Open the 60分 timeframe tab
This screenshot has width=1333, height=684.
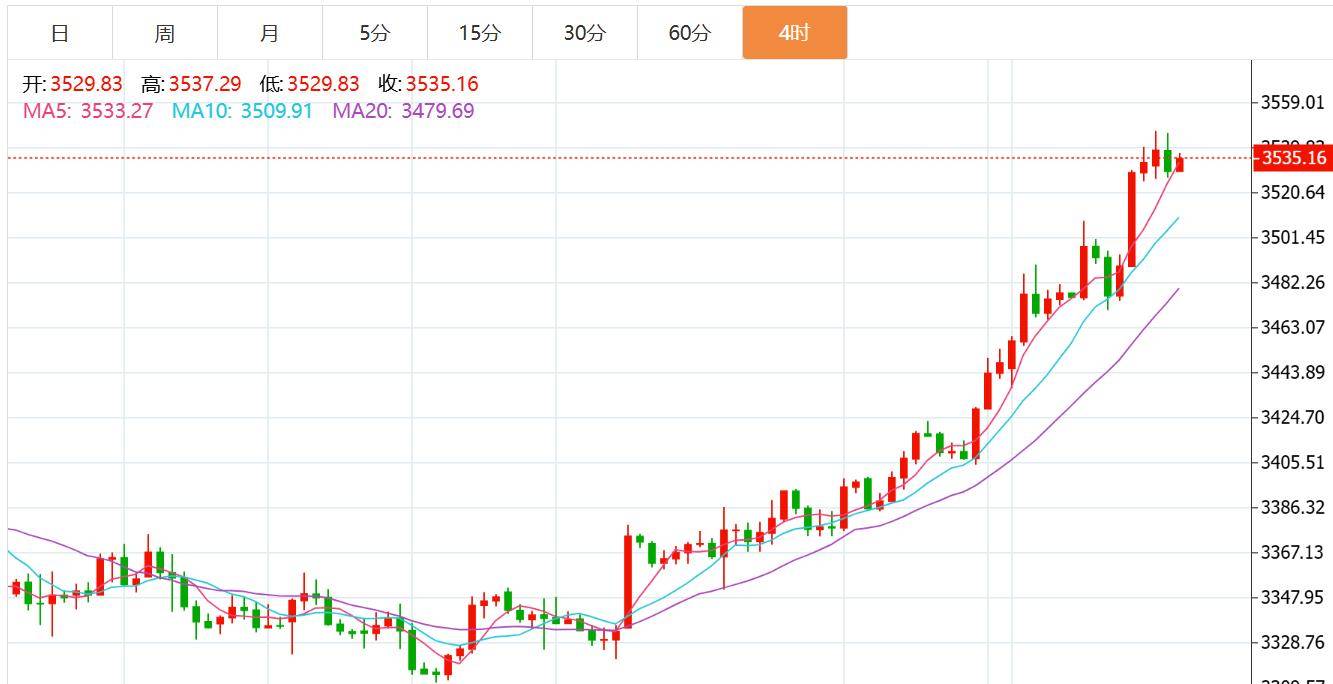pyautogui.click(x=690, y=33)
